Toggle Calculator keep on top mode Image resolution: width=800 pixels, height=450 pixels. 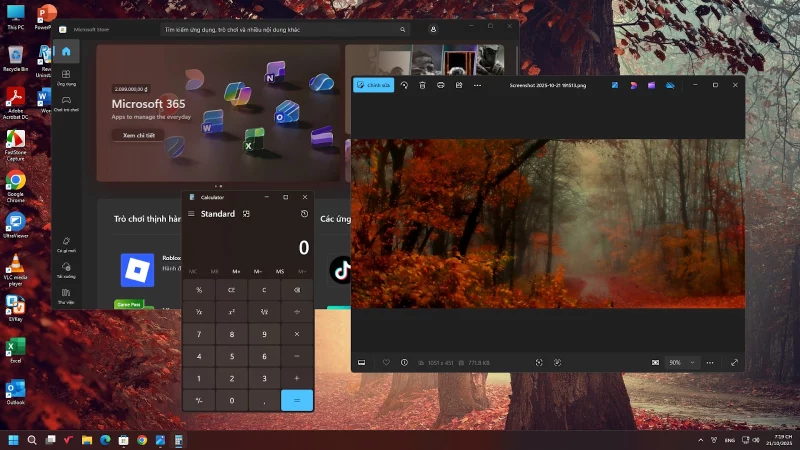pyautogui.click(x=246, y=214)
